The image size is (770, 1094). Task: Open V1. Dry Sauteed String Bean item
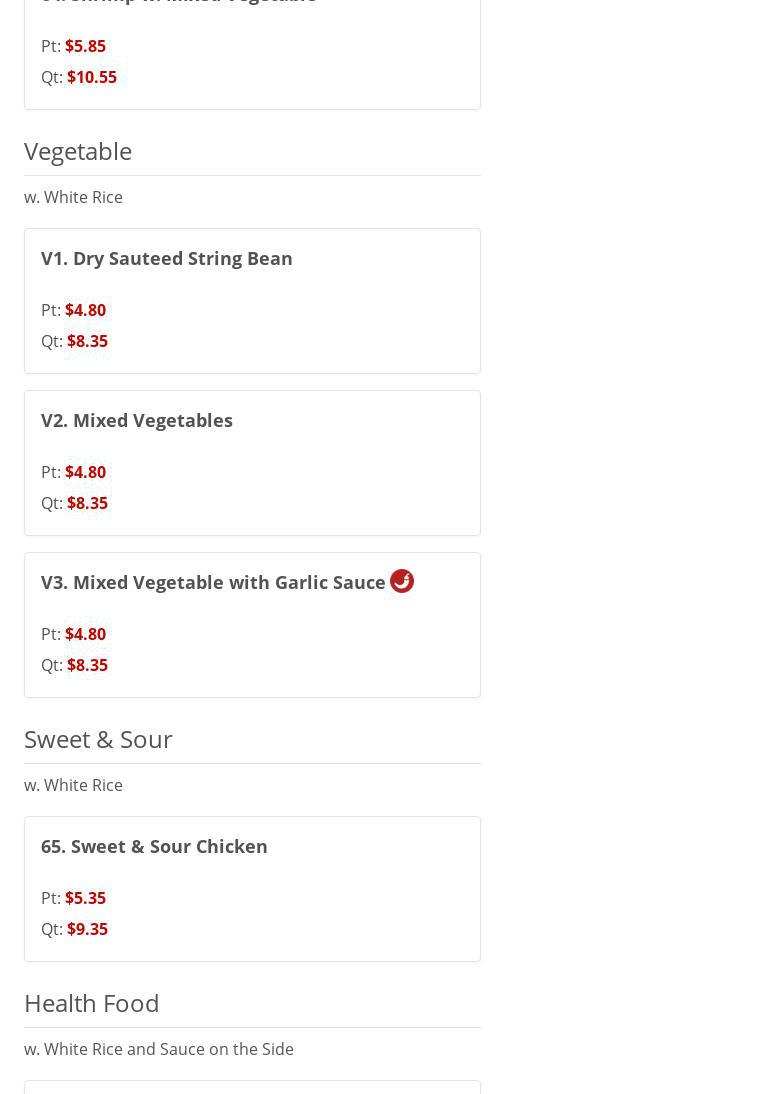167,258
